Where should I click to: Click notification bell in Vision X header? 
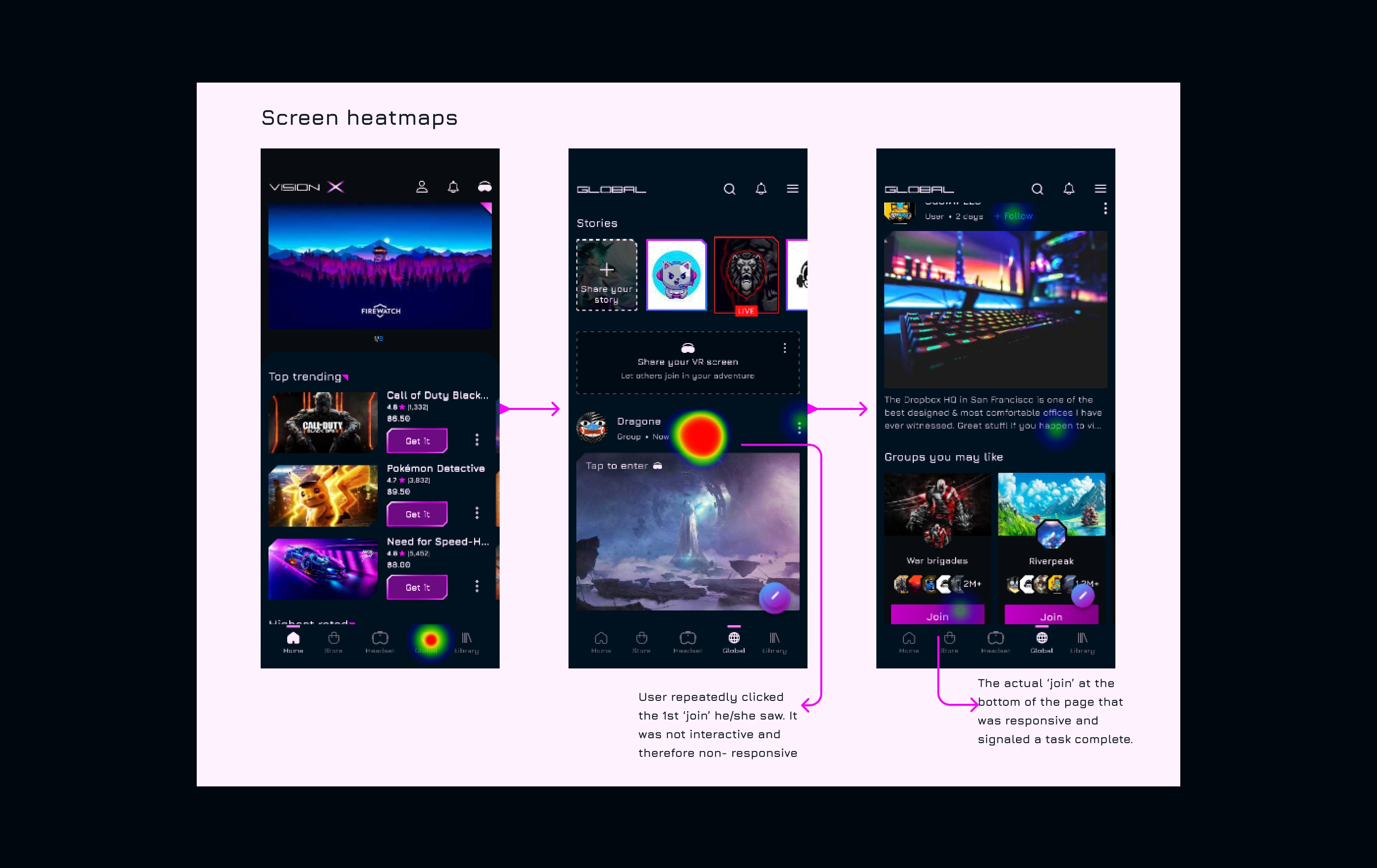click(453, 187)
